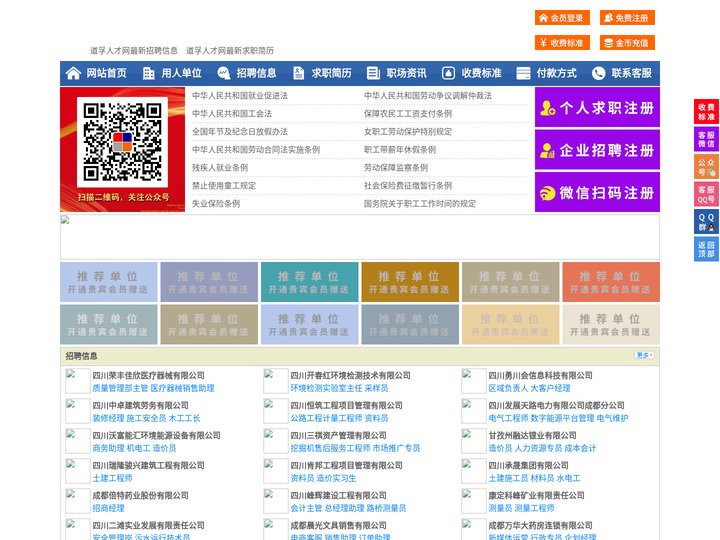Viewport: 720px width, 540px height.
Task: Open 中华人民共和国劳动合同法实施条例 article
Action: 256,150
